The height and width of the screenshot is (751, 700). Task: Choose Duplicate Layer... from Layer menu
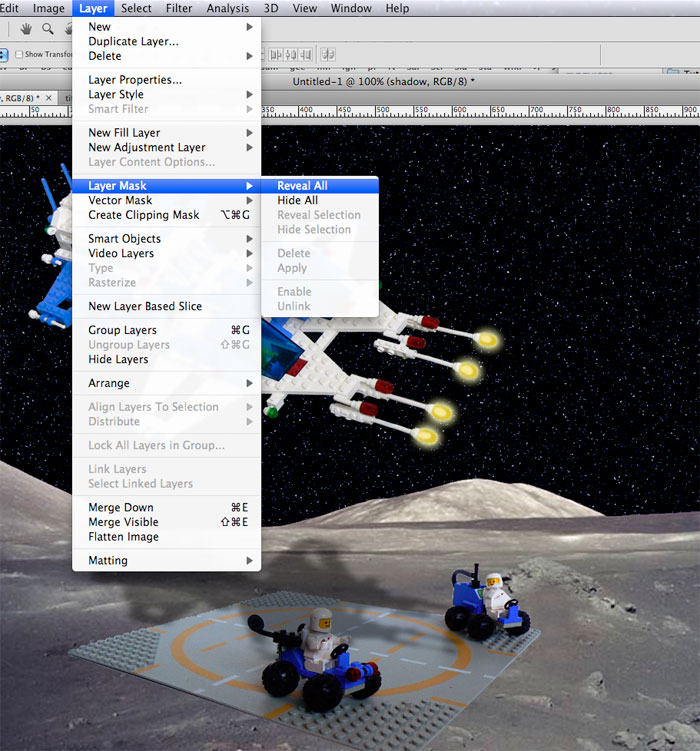click(x=166, y=41)
